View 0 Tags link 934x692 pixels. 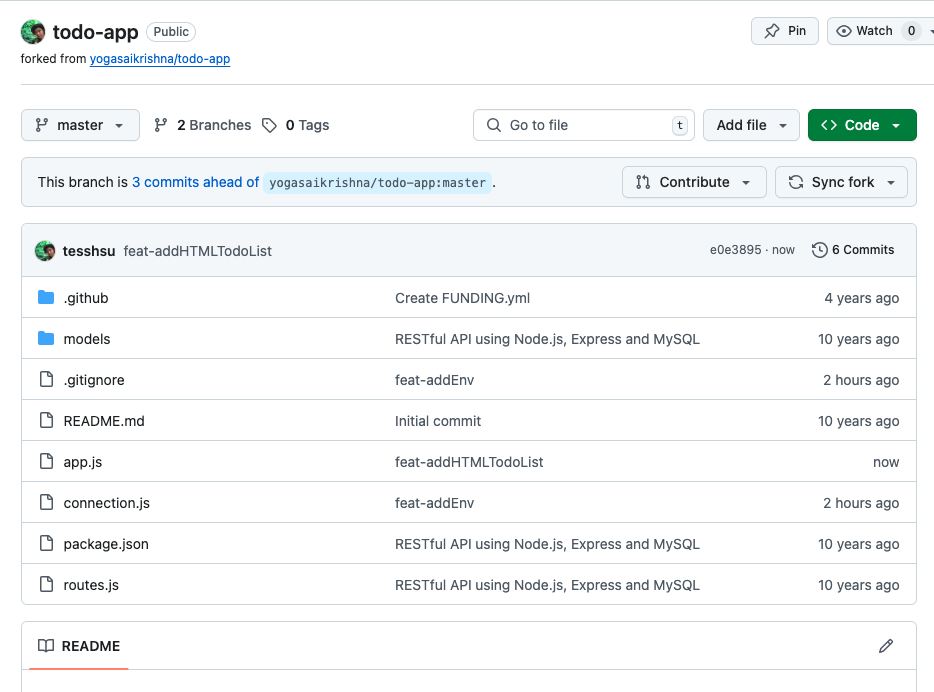tap(296, 125)
